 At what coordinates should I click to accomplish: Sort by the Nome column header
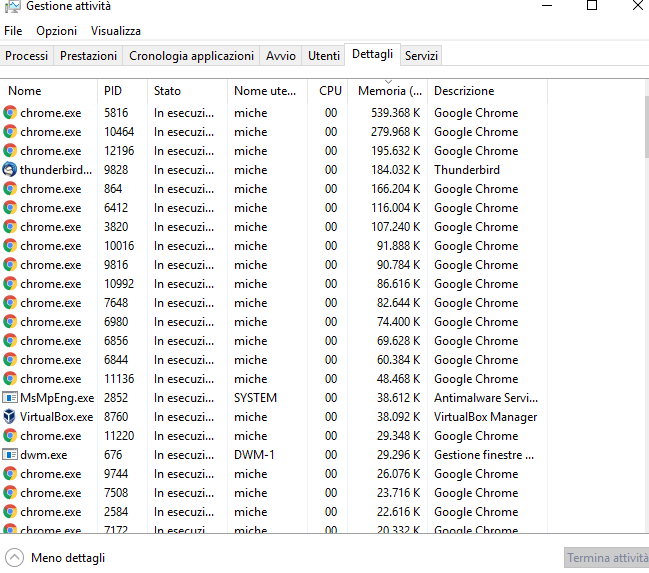[x=49, y=91]
